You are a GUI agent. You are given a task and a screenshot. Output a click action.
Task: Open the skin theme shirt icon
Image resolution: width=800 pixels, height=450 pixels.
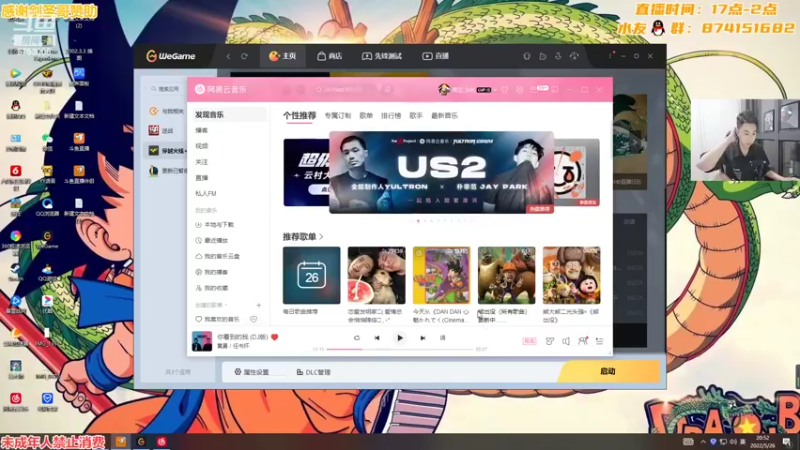point(505,90)
